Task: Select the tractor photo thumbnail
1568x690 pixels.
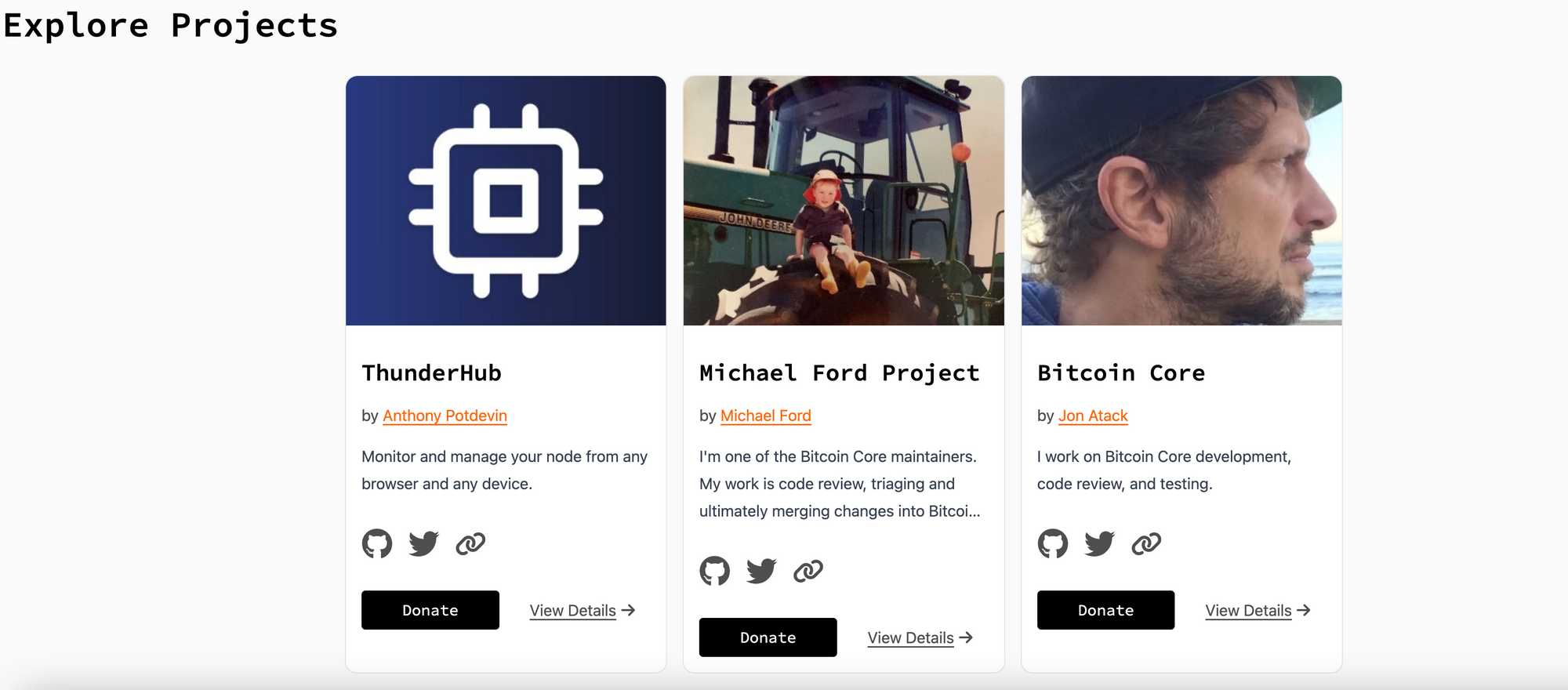Action: pos(844,201)
